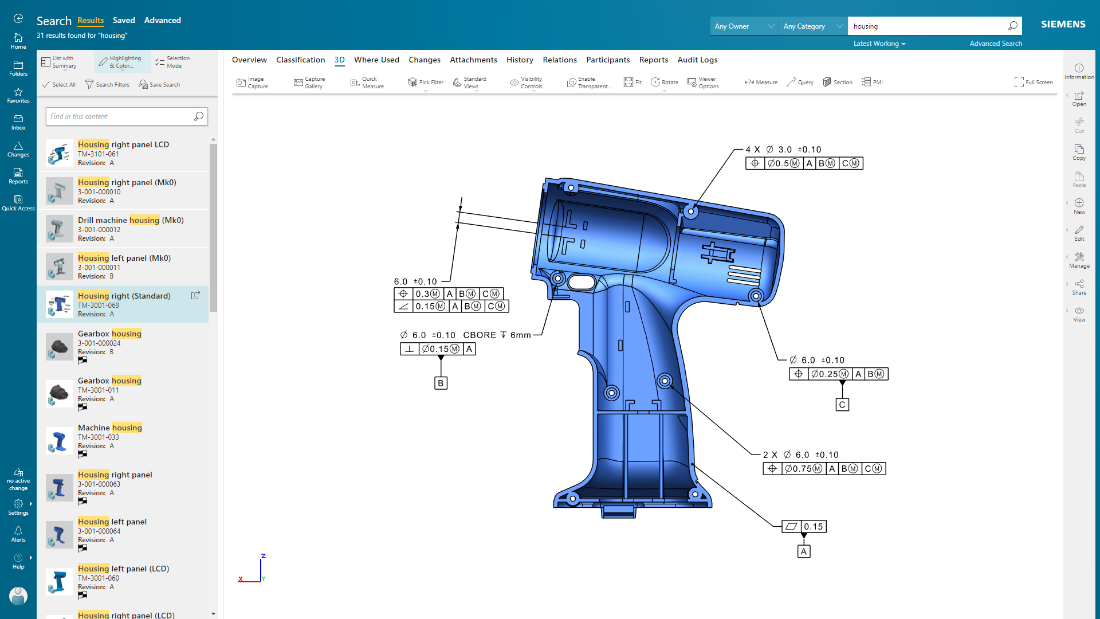
Task: Toggle Highlighting & Color option
Action: [120, 62]
